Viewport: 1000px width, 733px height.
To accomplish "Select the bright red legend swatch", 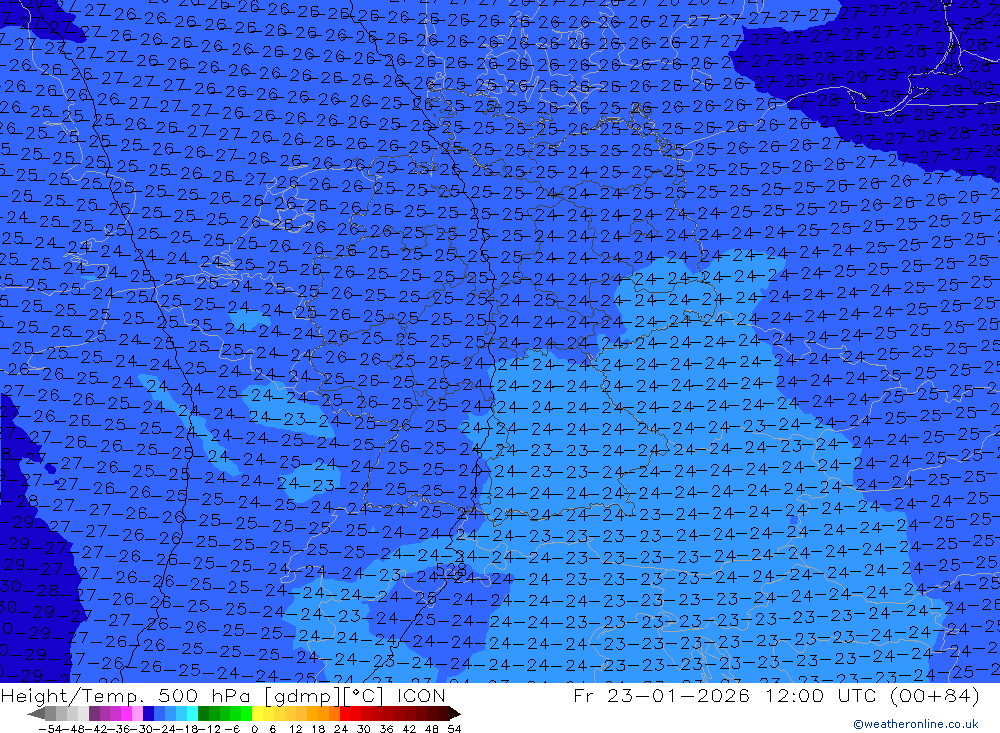I will tap(345, 714).
